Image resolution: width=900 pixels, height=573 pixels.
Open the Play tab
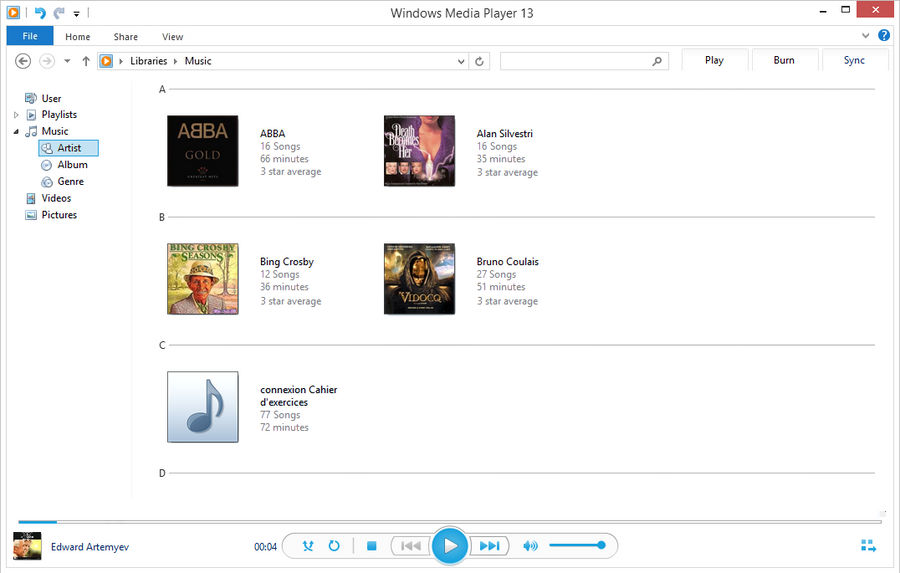click(x=715, y=60)
